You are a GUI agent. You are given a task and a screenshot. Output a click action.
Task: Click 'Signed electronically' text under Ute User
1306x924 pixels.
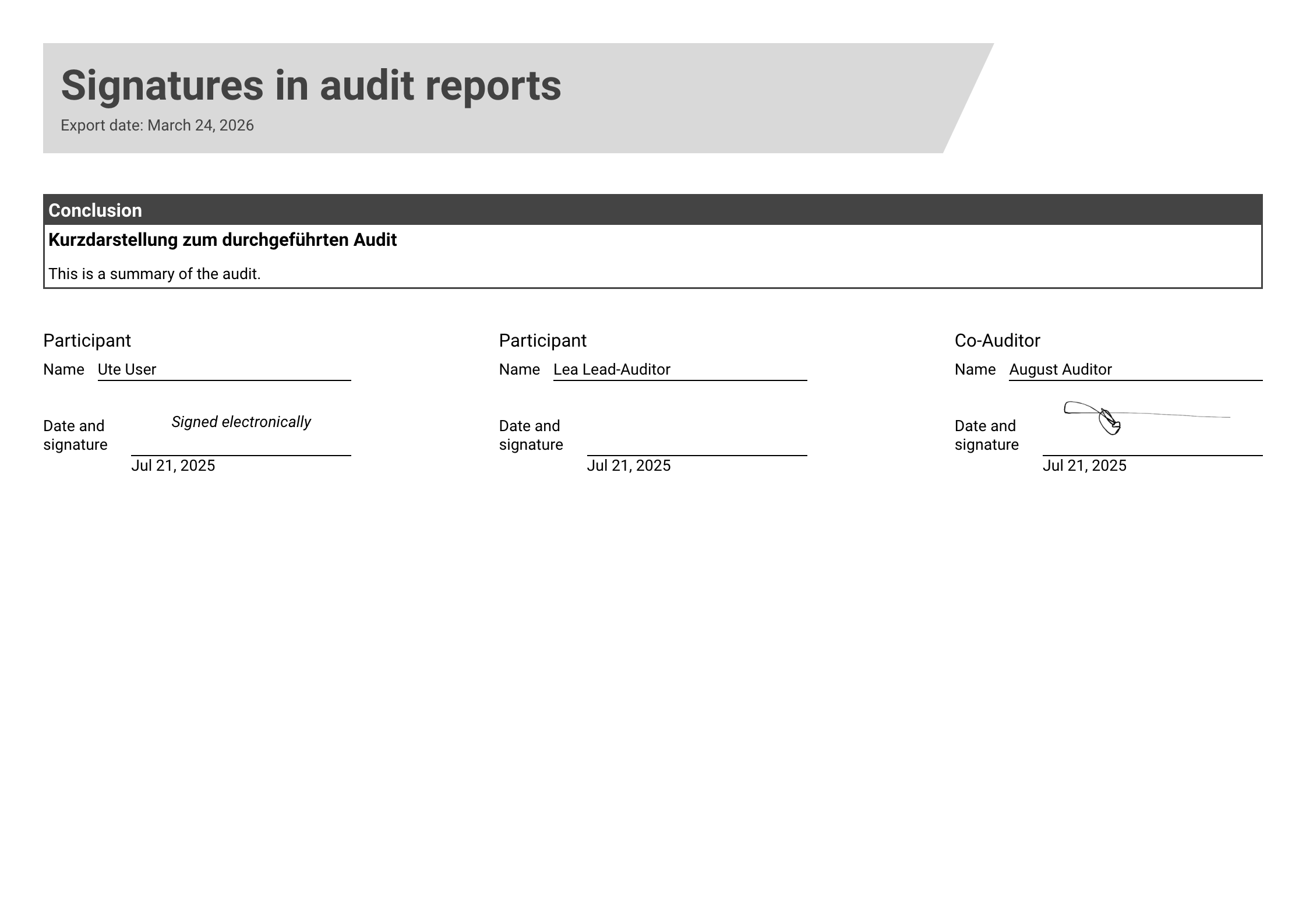click(x=241, y=422)
